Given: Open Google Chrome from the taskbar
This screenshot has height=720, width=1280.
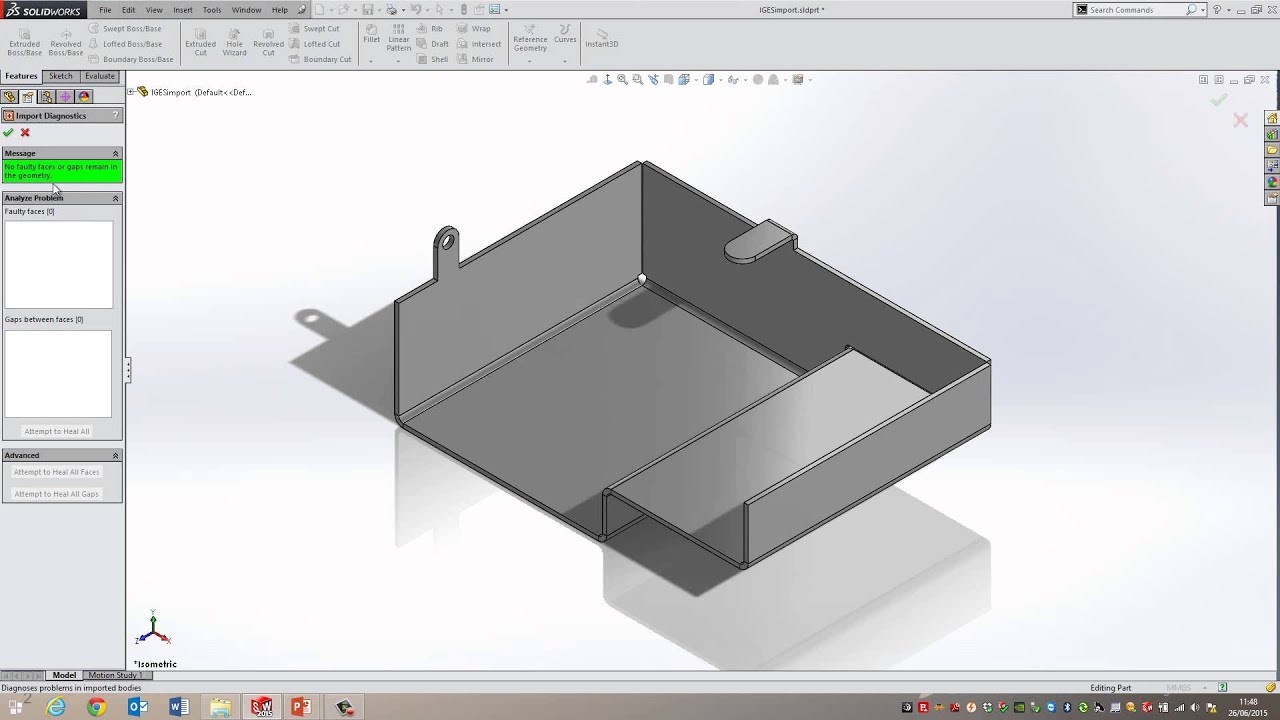Looking at the screenshot, I should coord(96,707).
